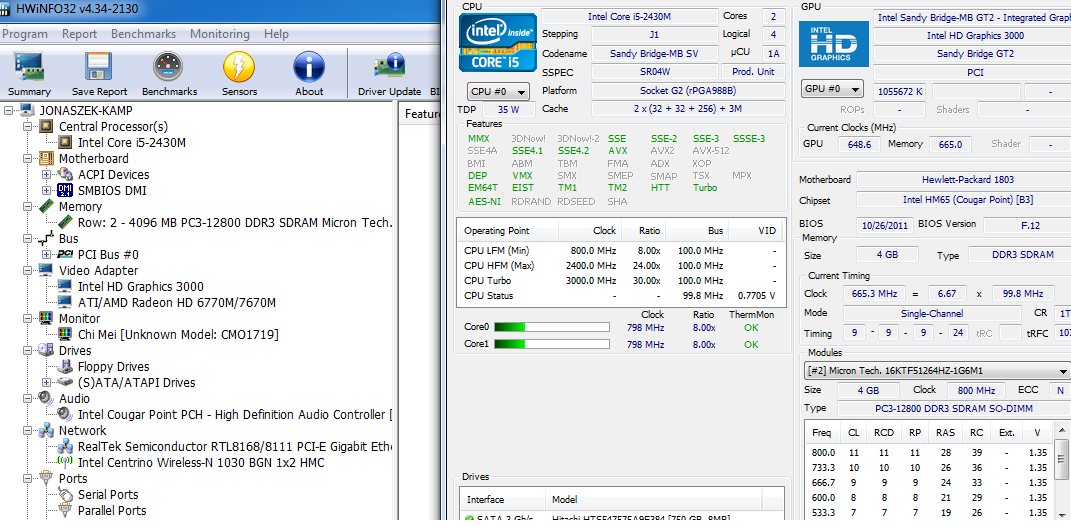
Task: Click the Memory module tree icon
Action: (47, 206)
